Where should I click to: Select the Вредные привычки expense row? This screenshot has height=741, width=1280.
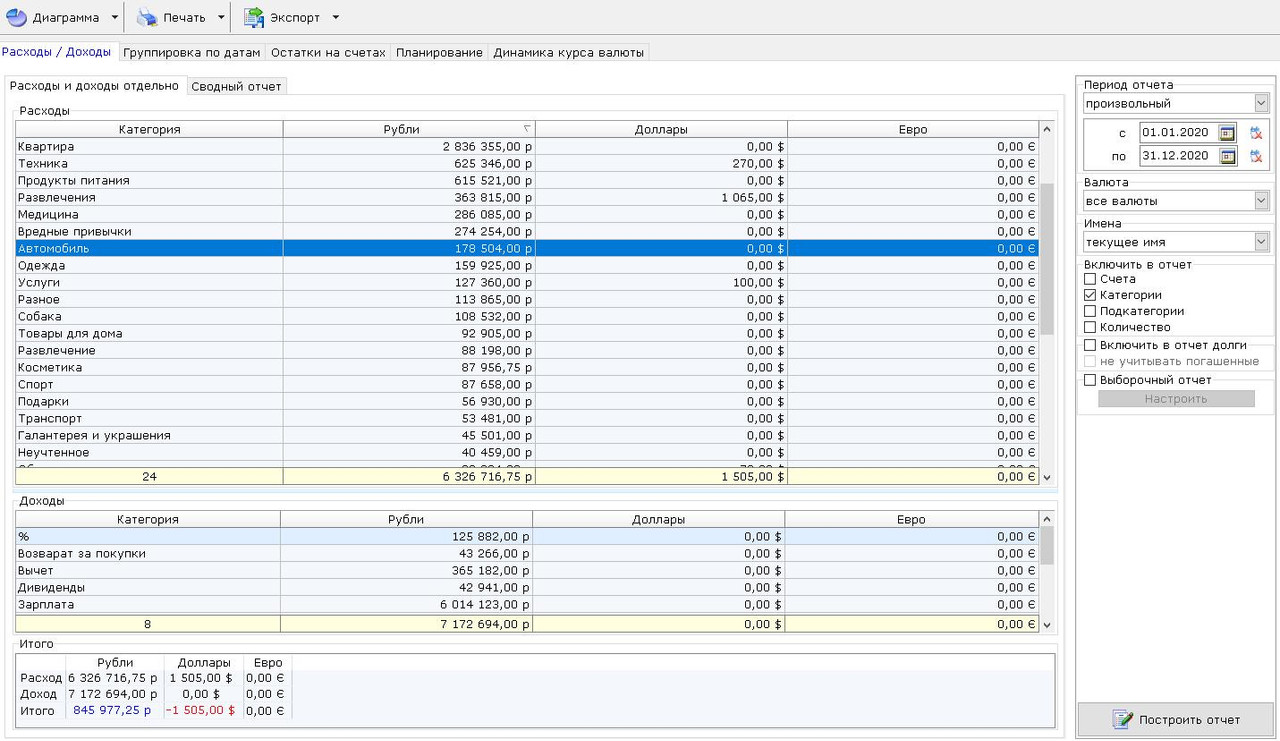coord(527,231)
